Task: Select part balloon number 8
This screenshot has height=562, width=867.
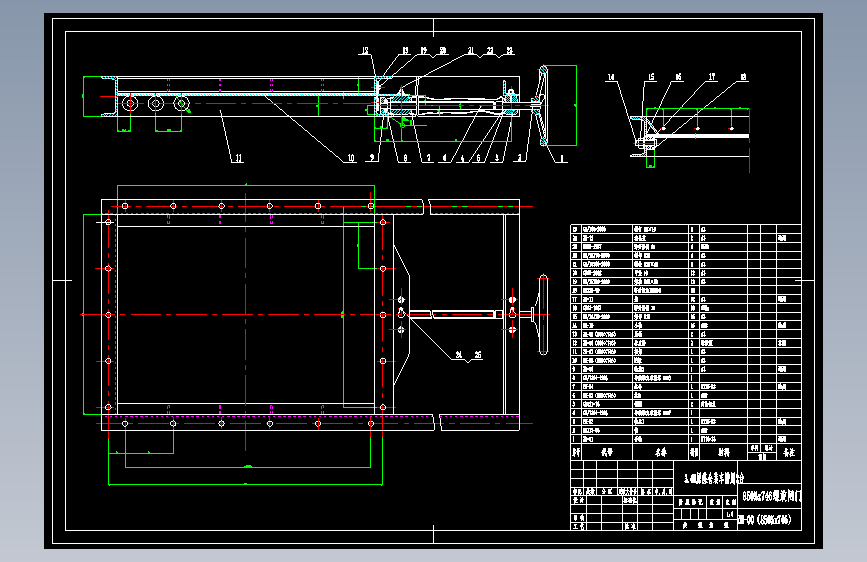Action: click(x=405, y=158)
